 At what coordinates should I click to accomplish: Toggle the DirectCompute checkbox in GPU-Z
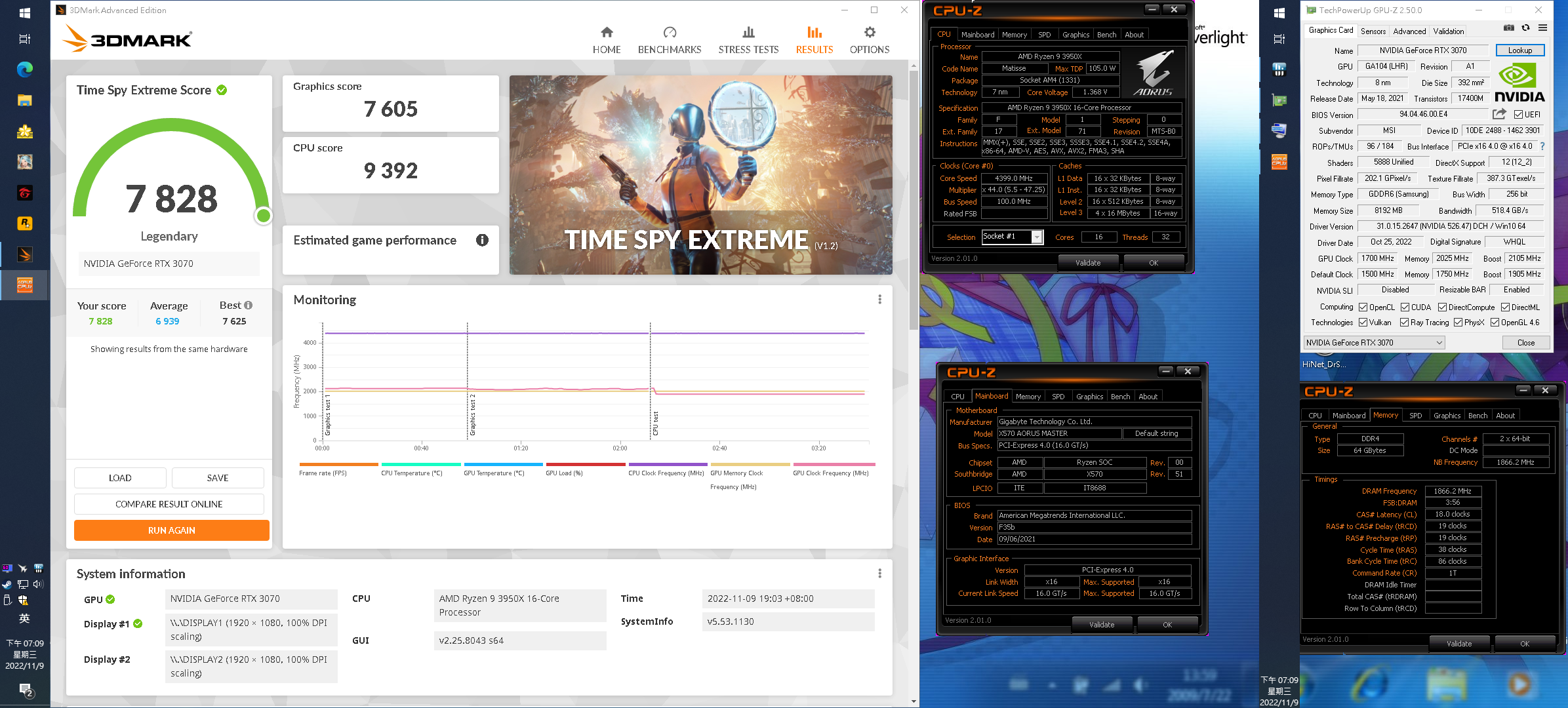click(x=1442, y=307)
